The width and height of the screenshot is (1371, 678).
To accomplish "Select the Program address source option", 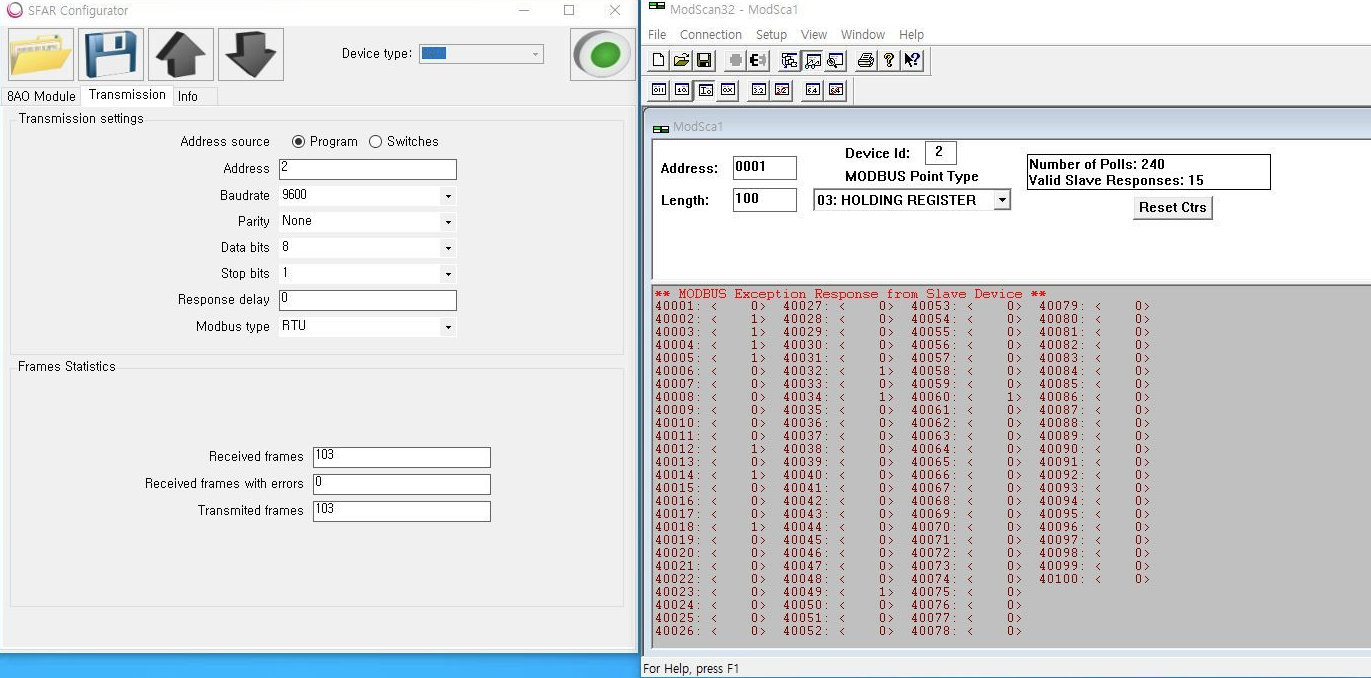I will [x=298, y=142].
